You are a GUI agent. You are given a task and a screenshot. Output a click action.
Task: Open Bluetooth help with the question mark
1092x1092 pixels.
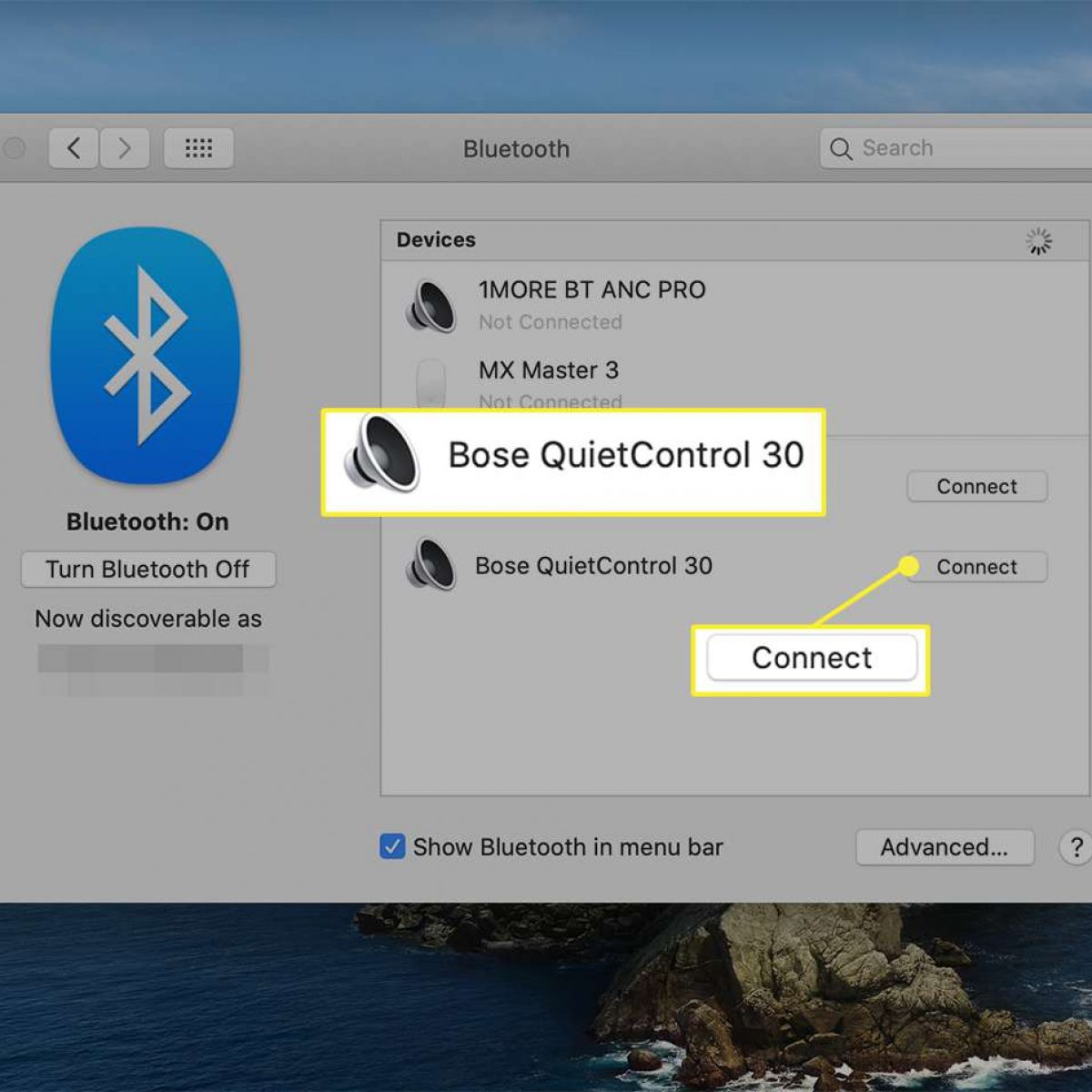coord(1076,847)
